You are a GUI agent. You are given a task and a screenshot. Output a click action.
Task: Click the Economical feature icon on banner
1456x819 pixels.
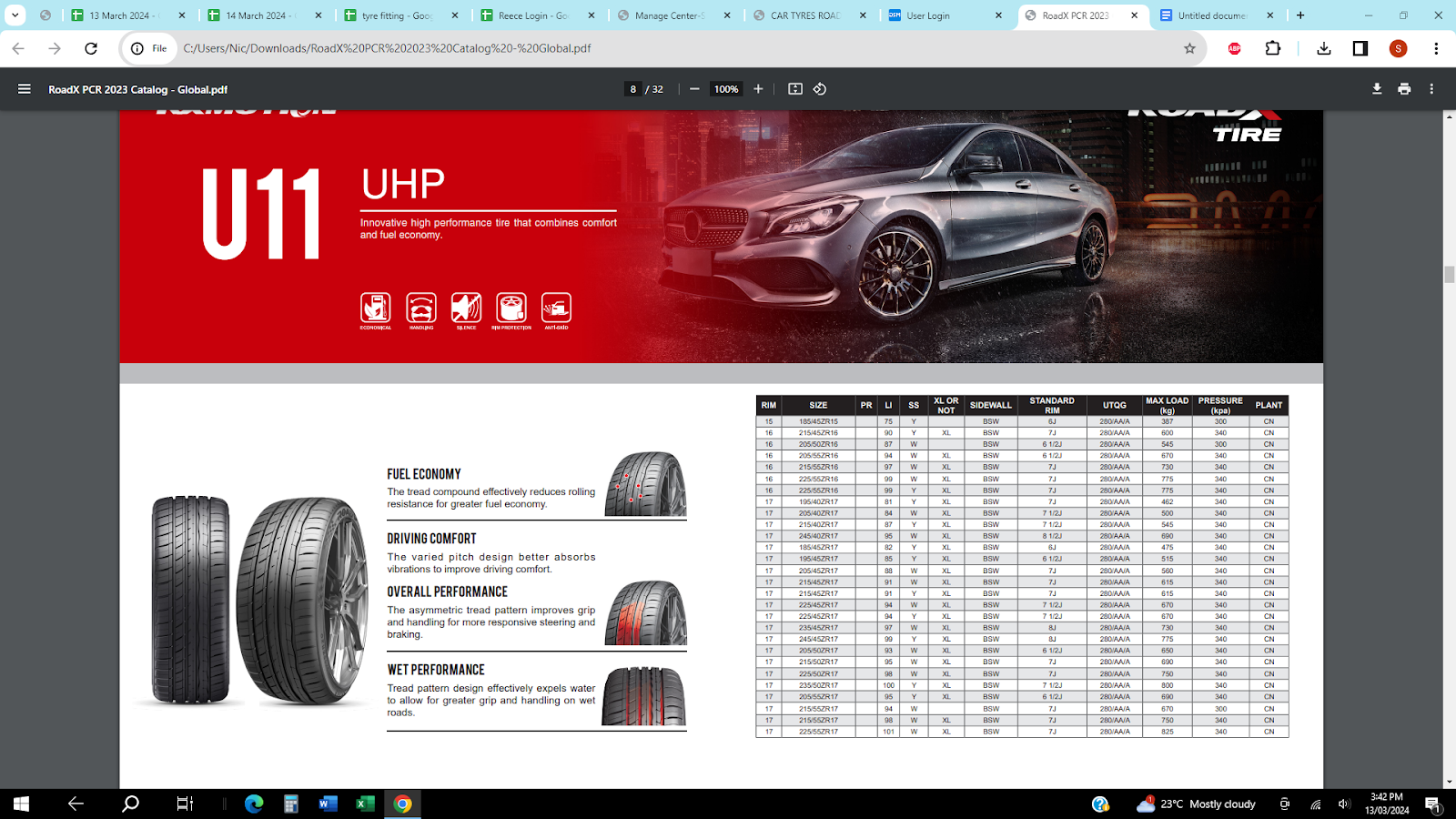point(375,310)
